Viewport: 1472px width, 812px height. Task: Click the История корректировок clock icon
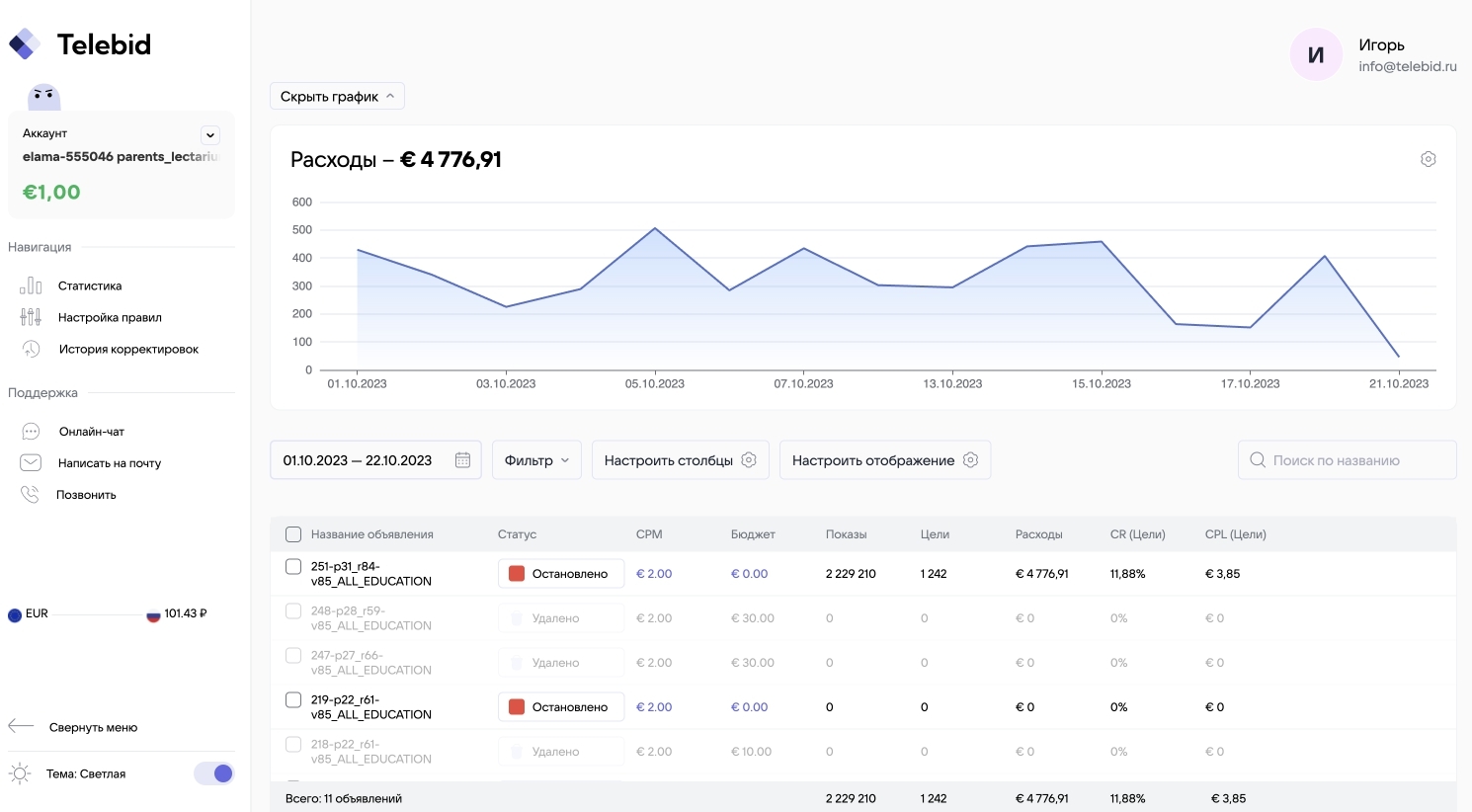[31, 349]
